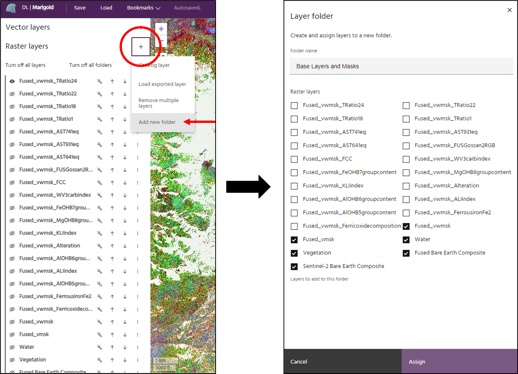Click the Folder name input field
The image size is (518, 374).
(x=401, y=66)
